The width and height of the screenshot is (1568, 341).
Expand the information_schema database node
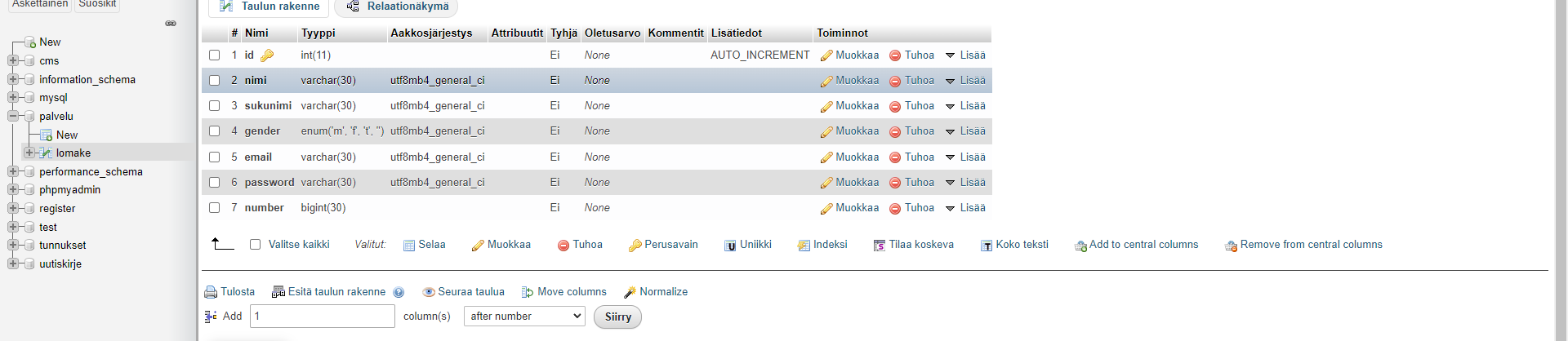click(x=13, y=80)
